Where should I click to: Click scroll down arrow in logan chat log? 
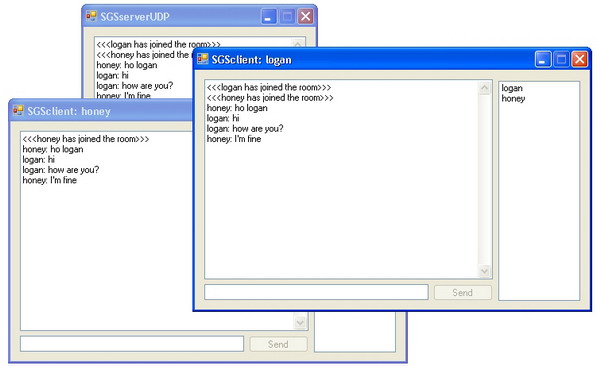[484, 271]
